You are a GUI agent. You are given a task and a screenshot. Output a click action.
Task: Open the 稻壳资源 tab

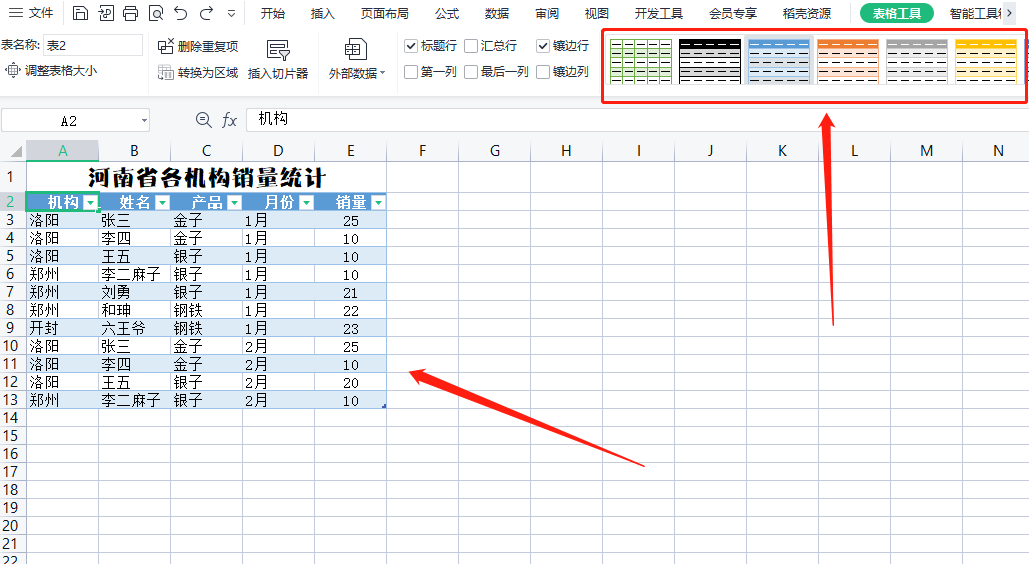pyautogui.click(x=807, y=13)
